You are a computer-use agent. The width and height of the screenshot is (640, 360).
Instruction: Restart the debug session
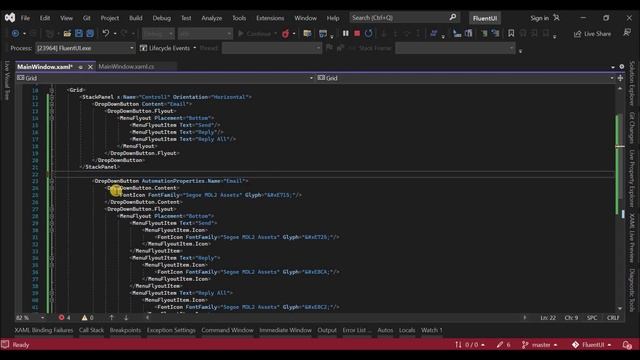pos(369,33)
